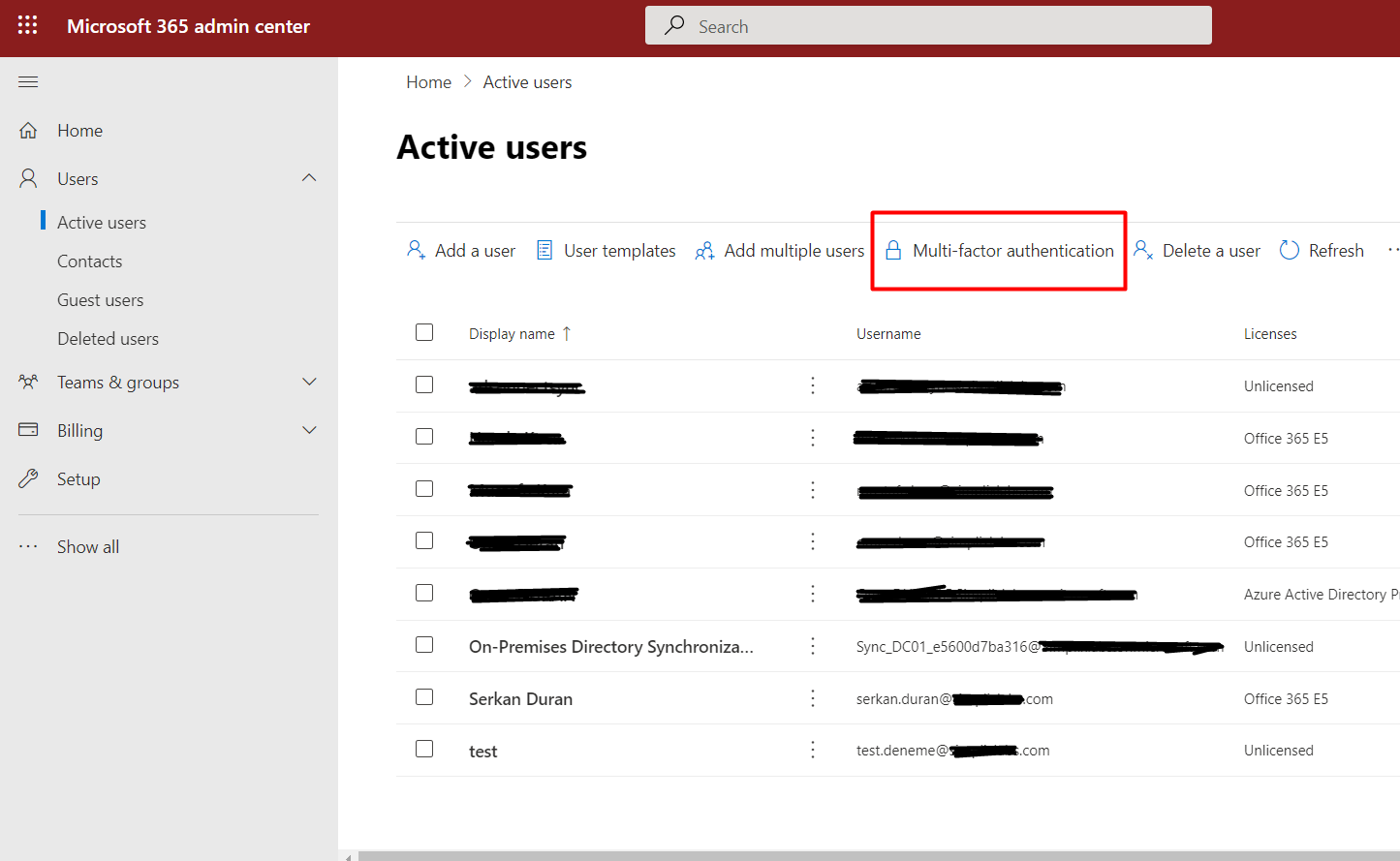Check the first Unlicensed user row checkbox
This screenshot has width=1400, height=861.
424,384
